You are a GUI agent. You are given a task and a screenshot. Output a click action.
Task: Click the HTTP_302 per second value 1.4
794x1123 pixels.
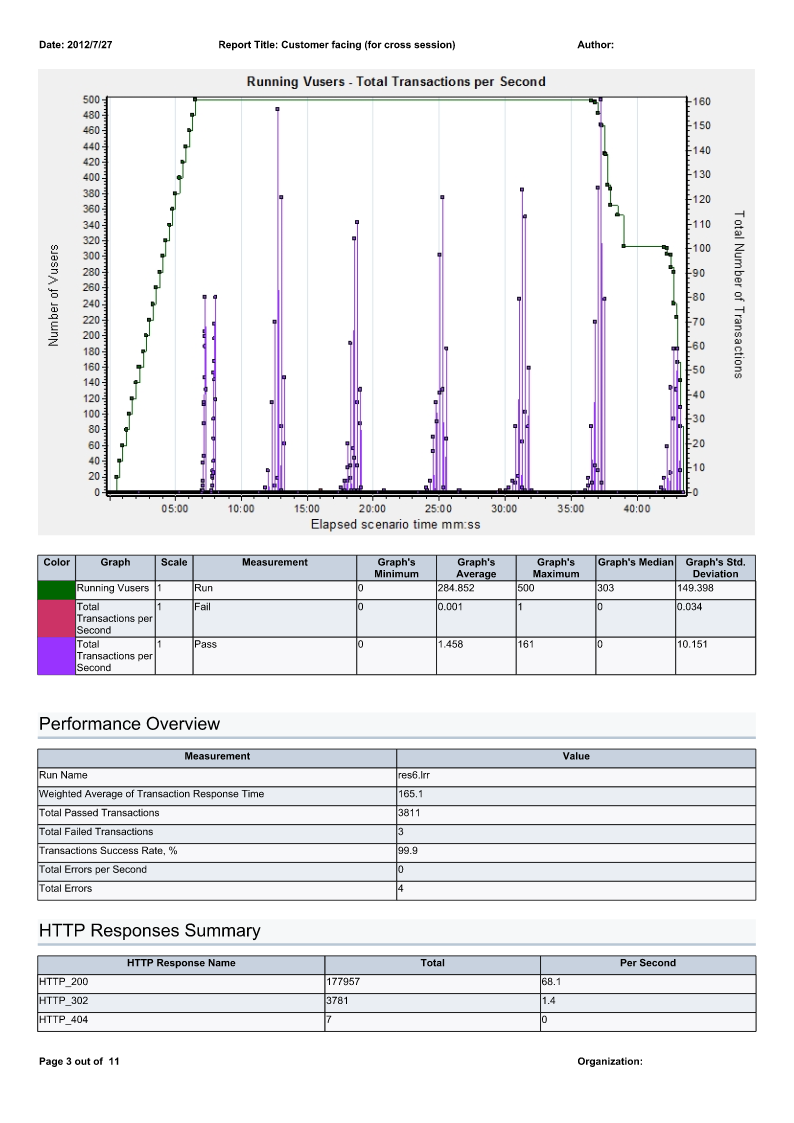click(x=548, y=1001)
